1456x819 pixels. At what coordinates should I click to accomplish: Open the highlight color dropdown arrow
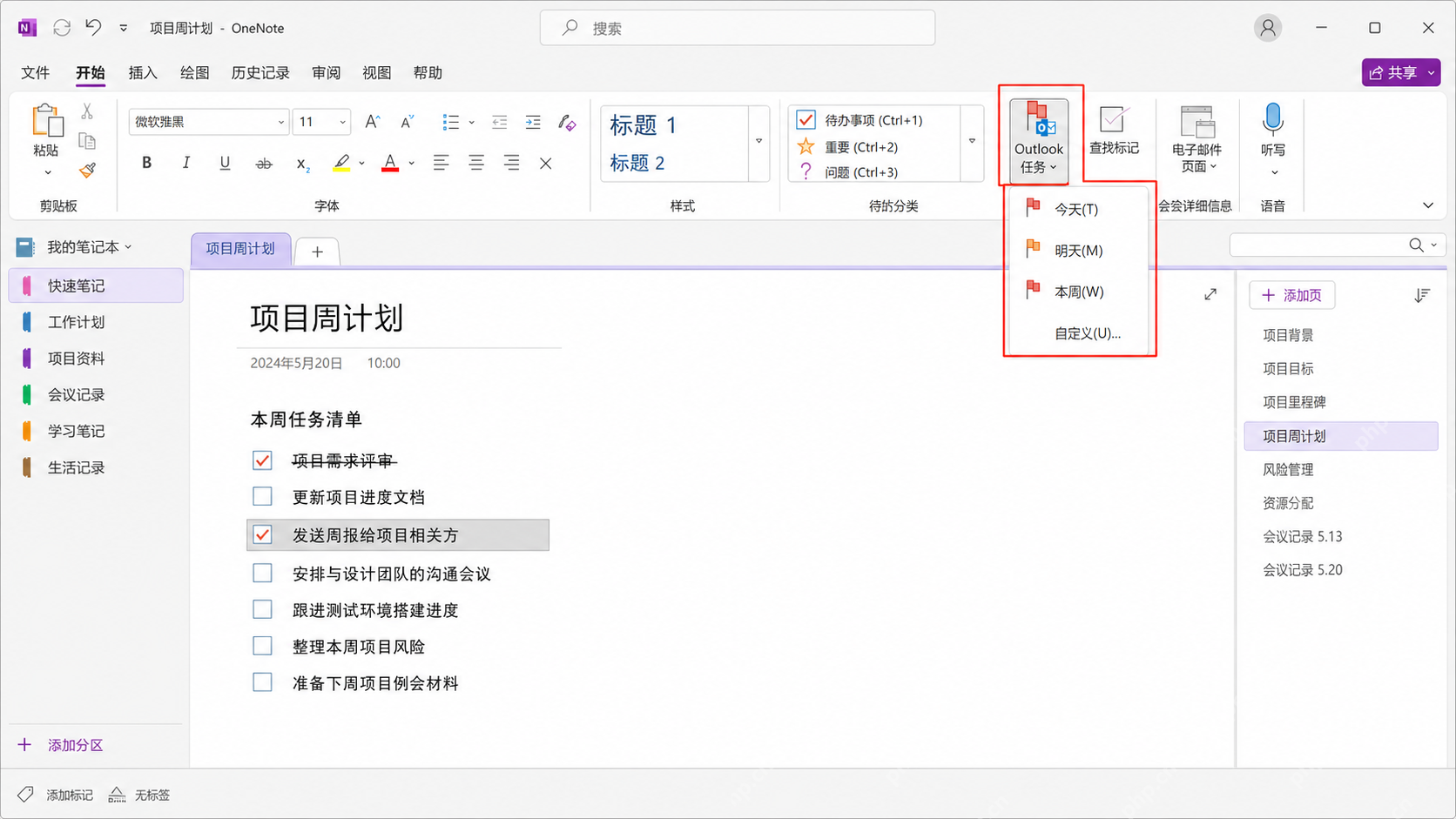[x=361, y=163]
